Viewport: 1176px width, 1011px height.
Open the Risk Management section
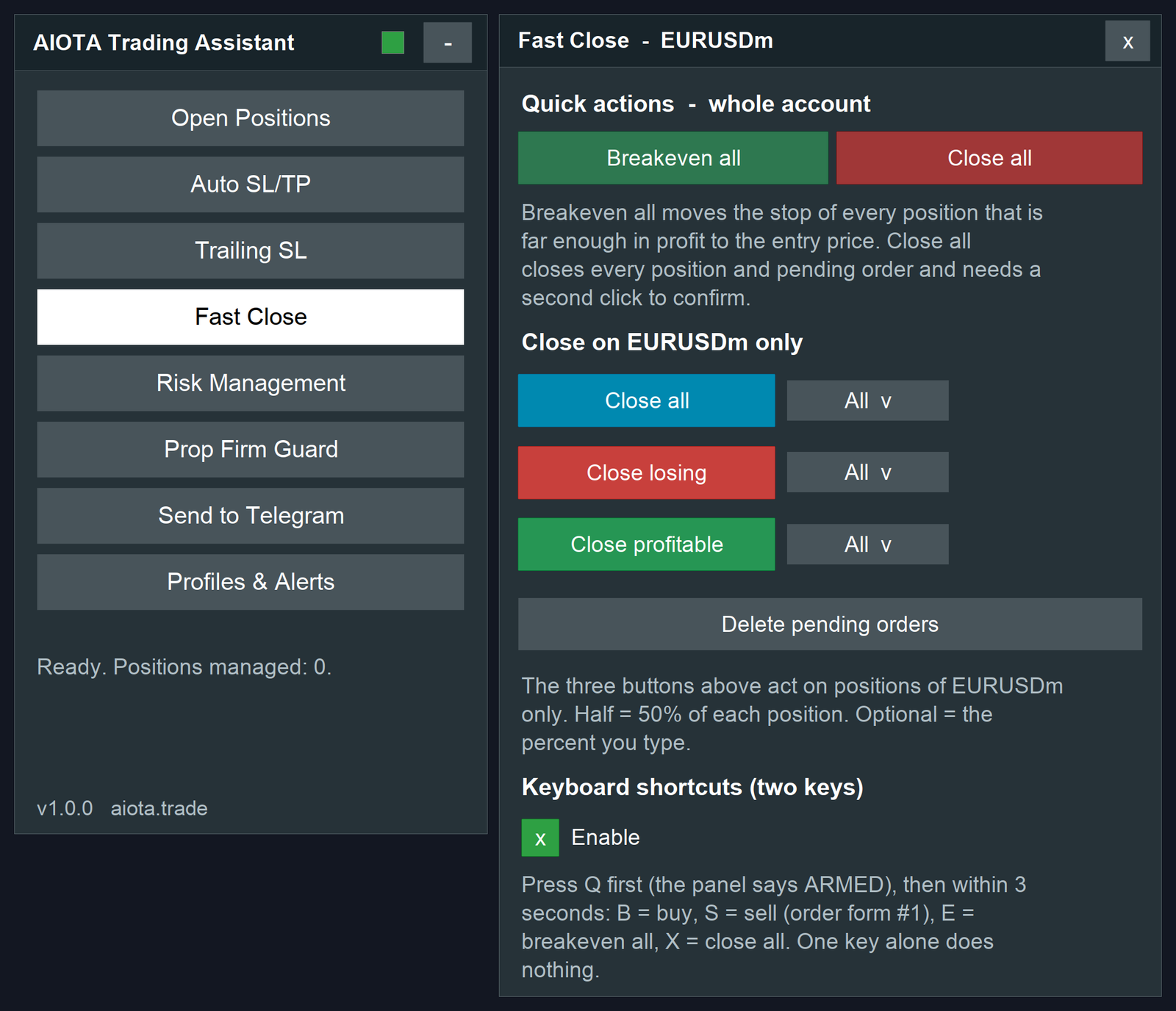pyautogui.click(x=251, y=383)
